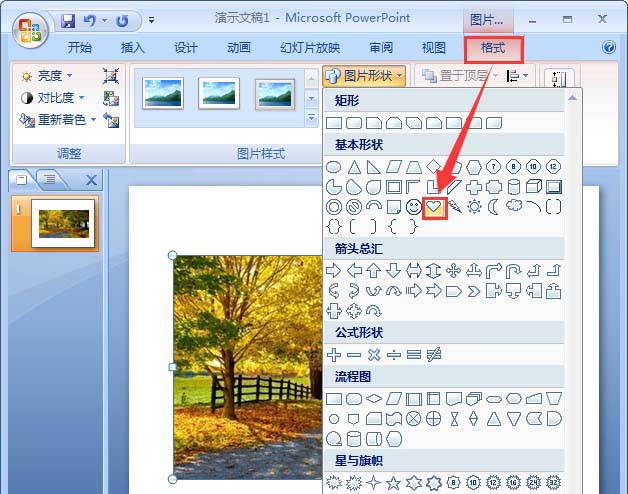
Task: Choose the trapezoid basic shape
Action: [414, 167]
